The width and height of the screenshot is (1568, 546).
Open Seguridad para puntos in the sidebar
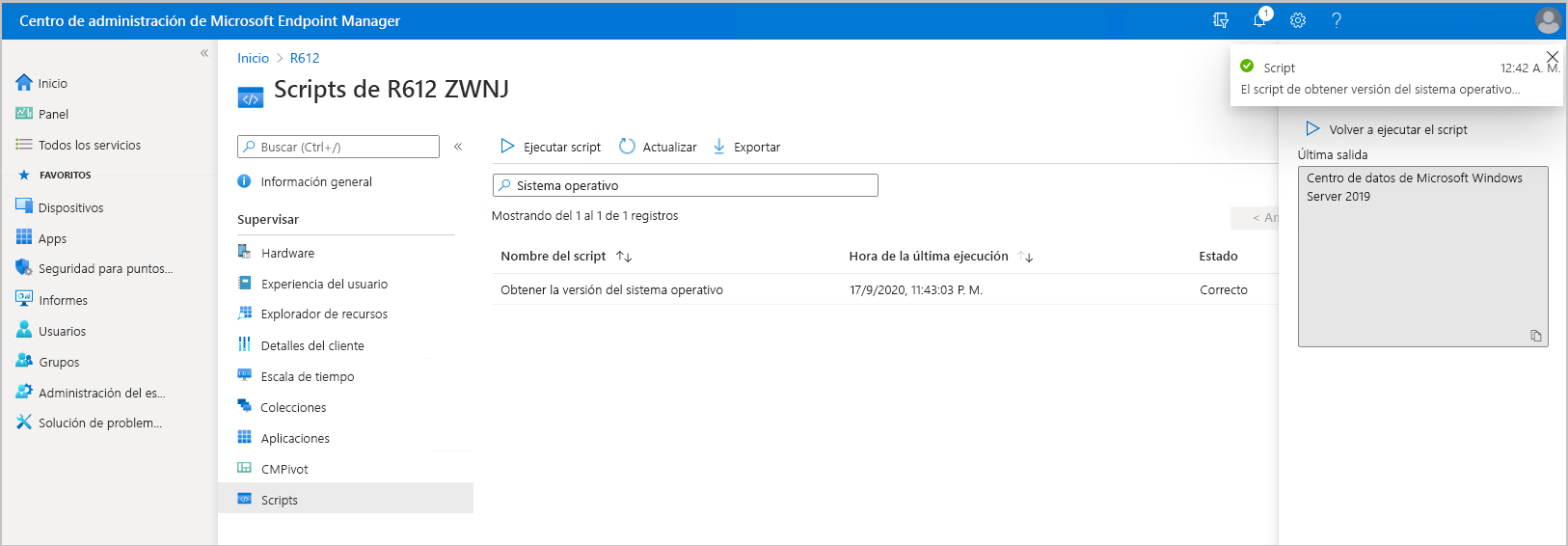(x=95, y=268)
